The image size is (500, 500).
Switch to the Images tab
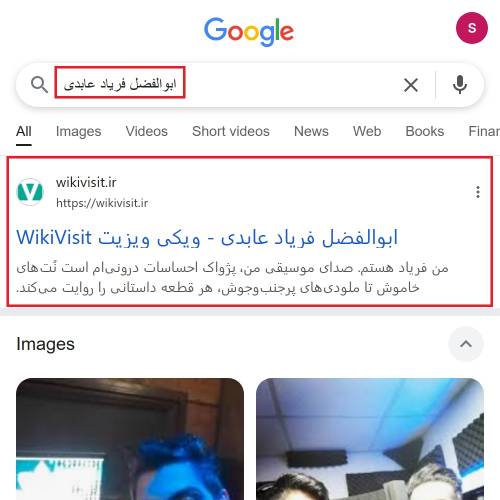coord(78,131)
